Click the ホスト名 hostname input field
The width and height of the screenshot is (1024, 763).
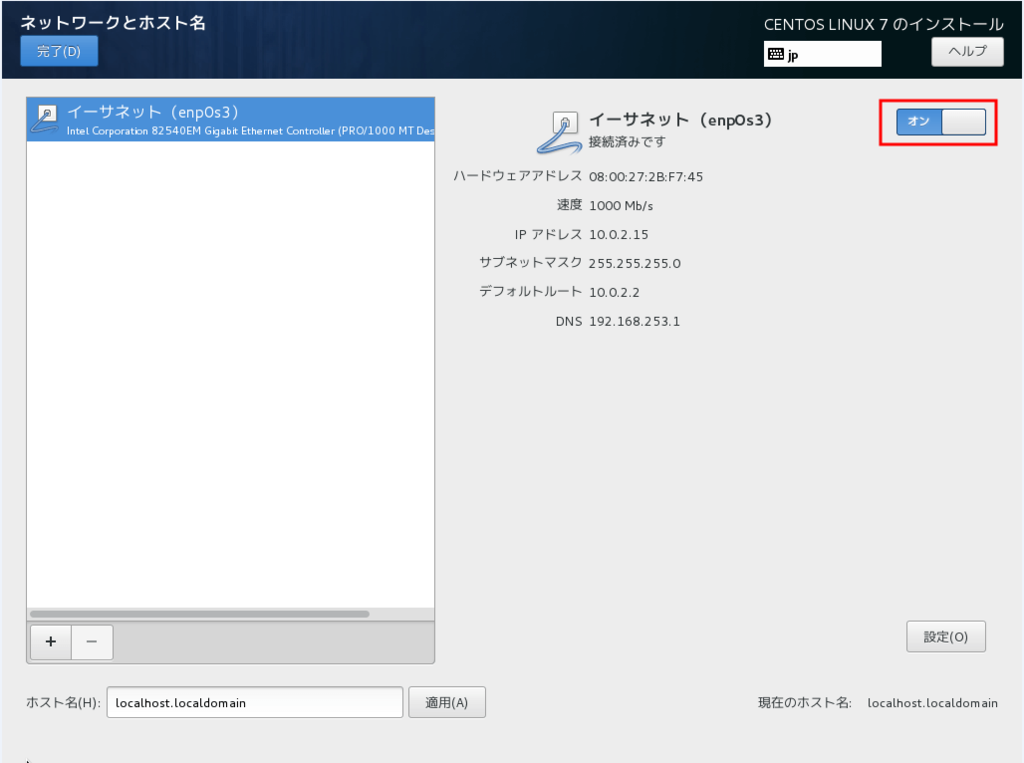pos(255,702)
